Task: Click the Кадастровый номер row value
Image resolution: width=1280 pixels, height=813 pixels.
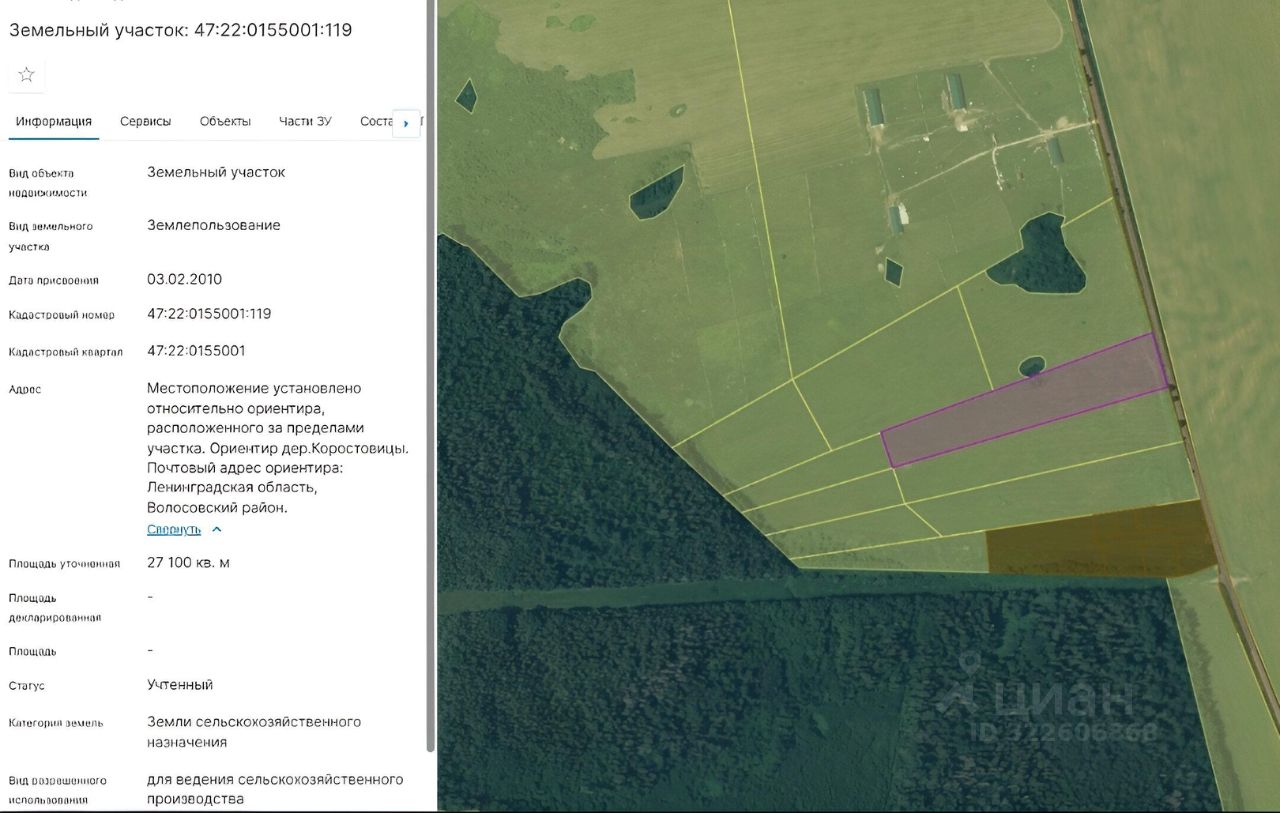Action: [209, 314]
